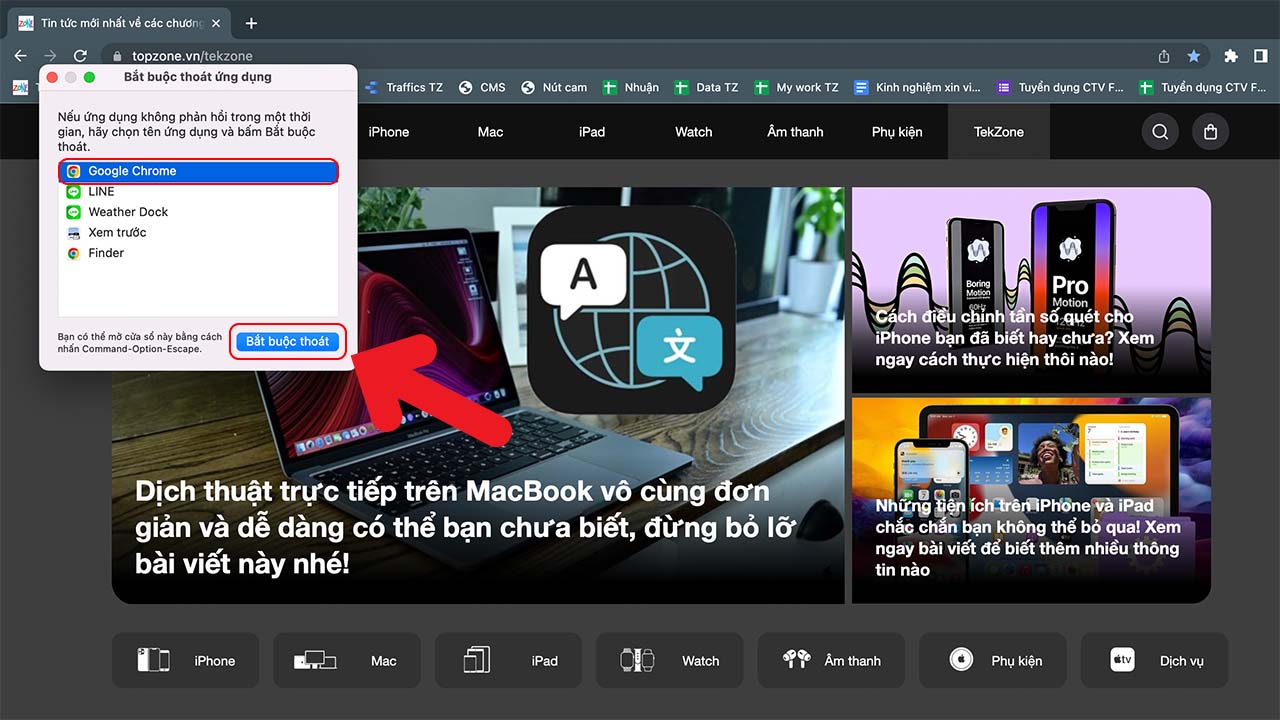Viewport: 1280px width, 720px height.
Task: Click the Dịch vụ category tile
Action: pyautogui.click(x=1155, y=660)
